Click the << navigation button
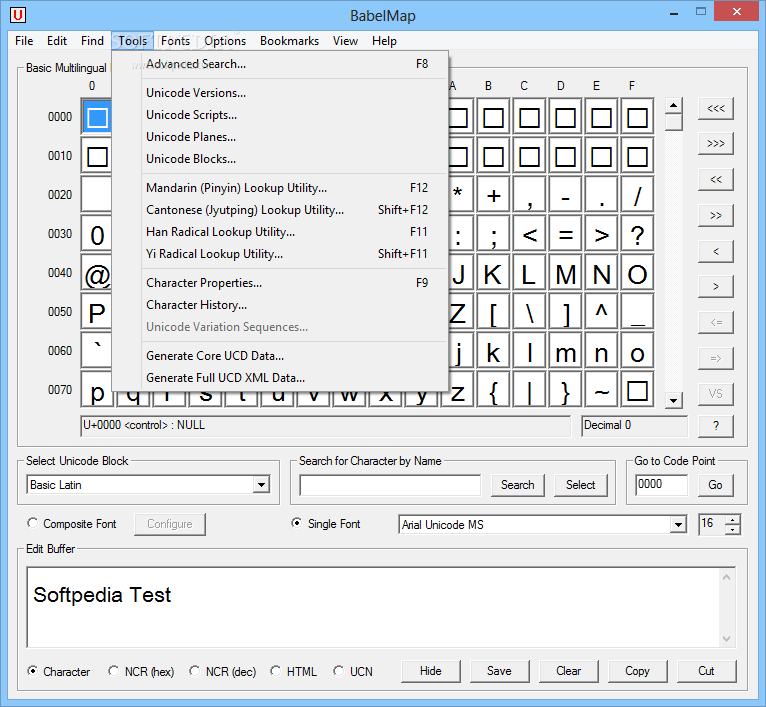Viewport: 766px width, 707px height. 716,179
